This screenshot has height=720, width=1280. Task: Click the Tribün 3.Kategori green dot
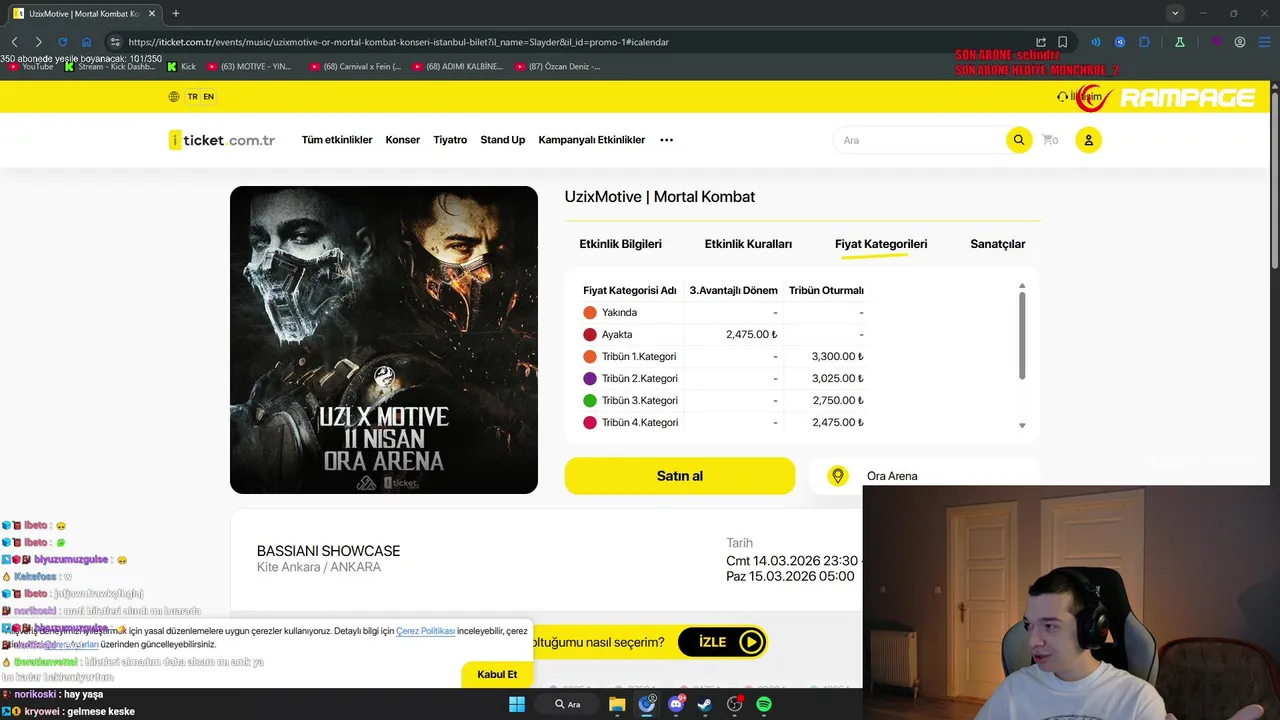590,401
